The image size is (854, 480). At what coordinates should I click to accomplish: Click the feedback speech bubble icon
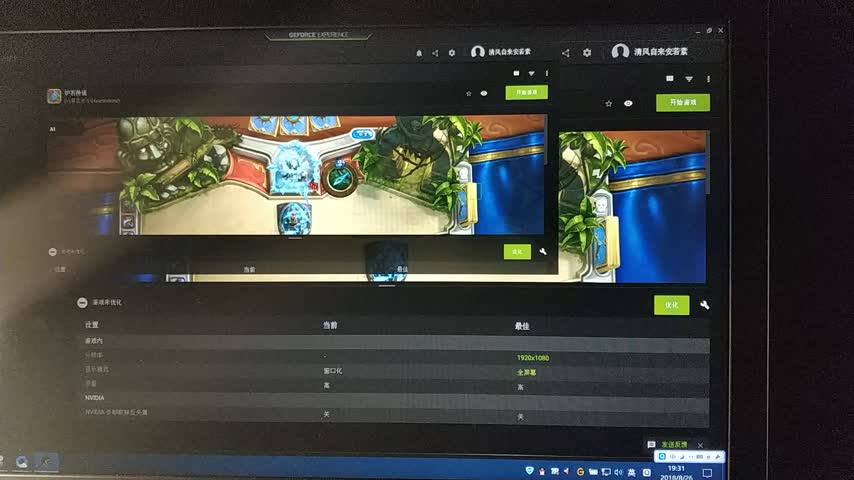click(x=651, y=445)
